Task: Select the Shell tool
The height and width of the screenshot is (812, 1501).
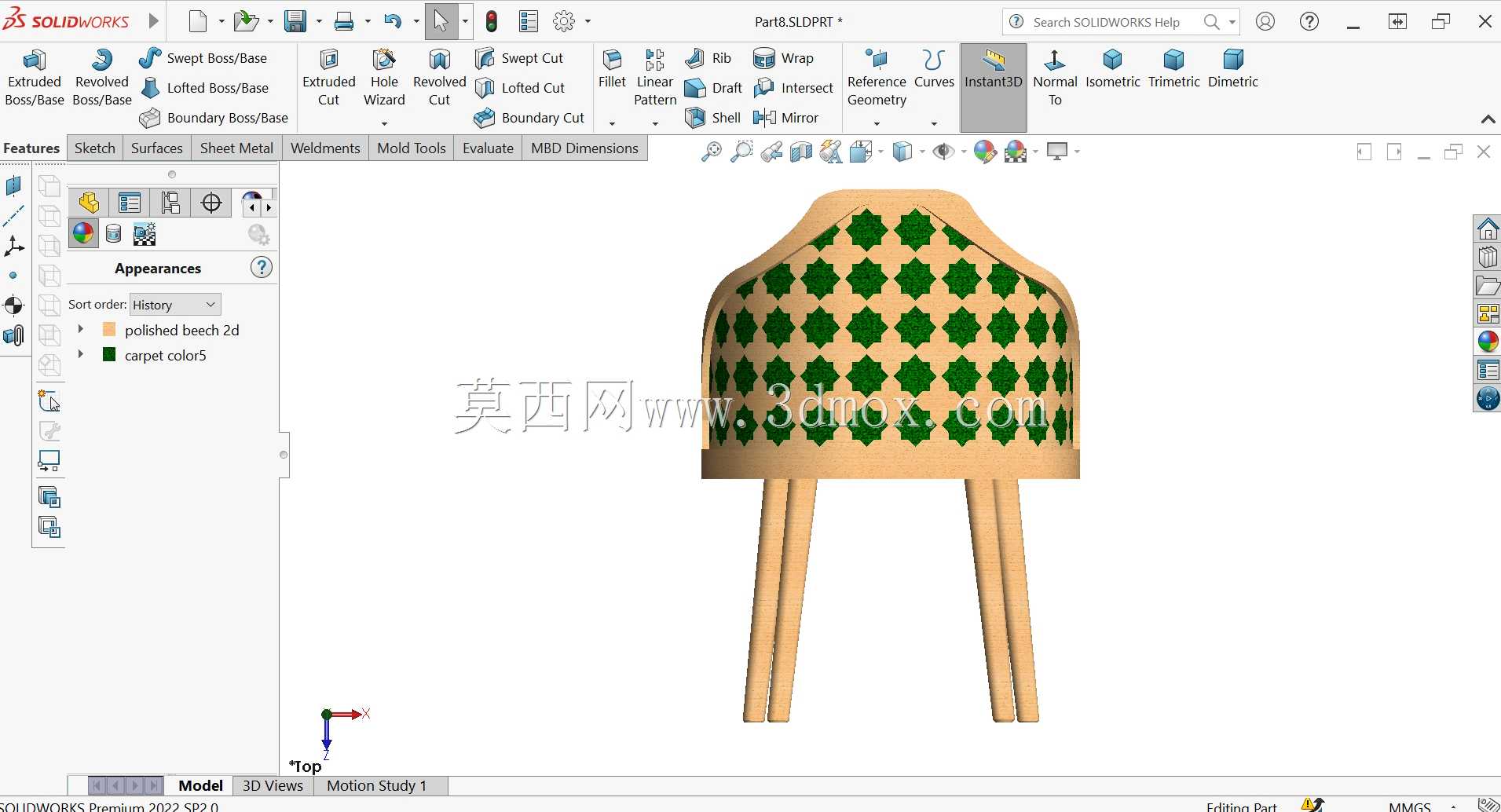Action: point(713,118)
